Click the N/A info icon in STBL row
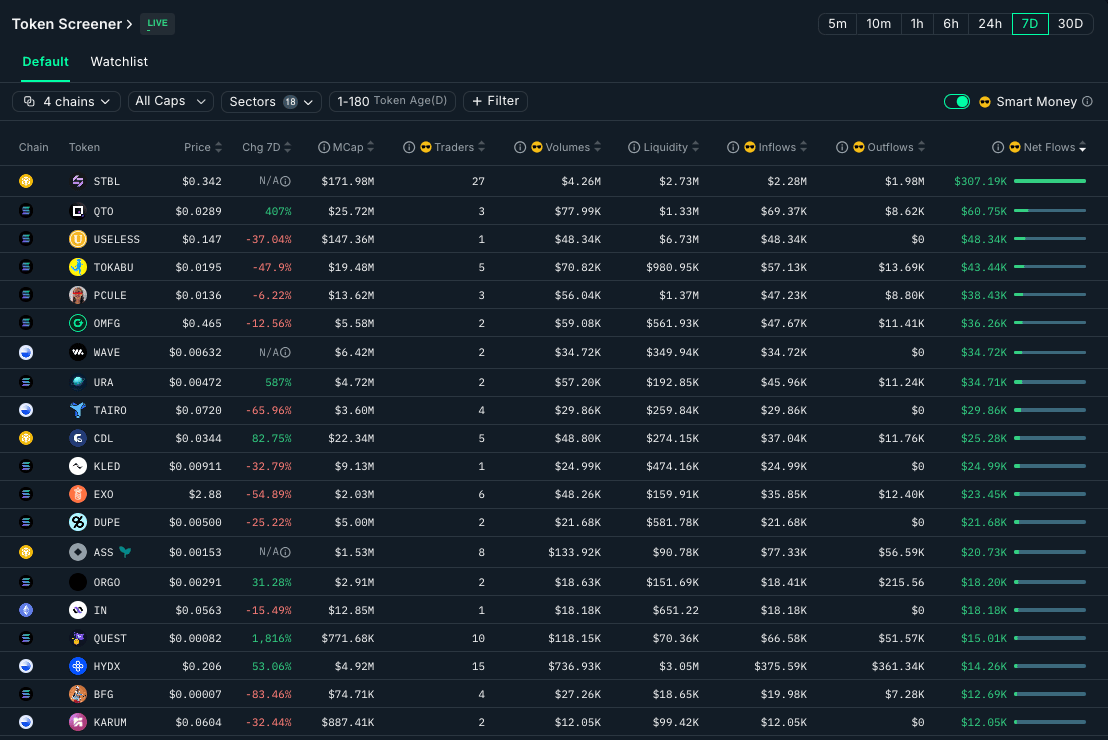Viewport: 1108px width, 740px height. (x=285, y=182)
